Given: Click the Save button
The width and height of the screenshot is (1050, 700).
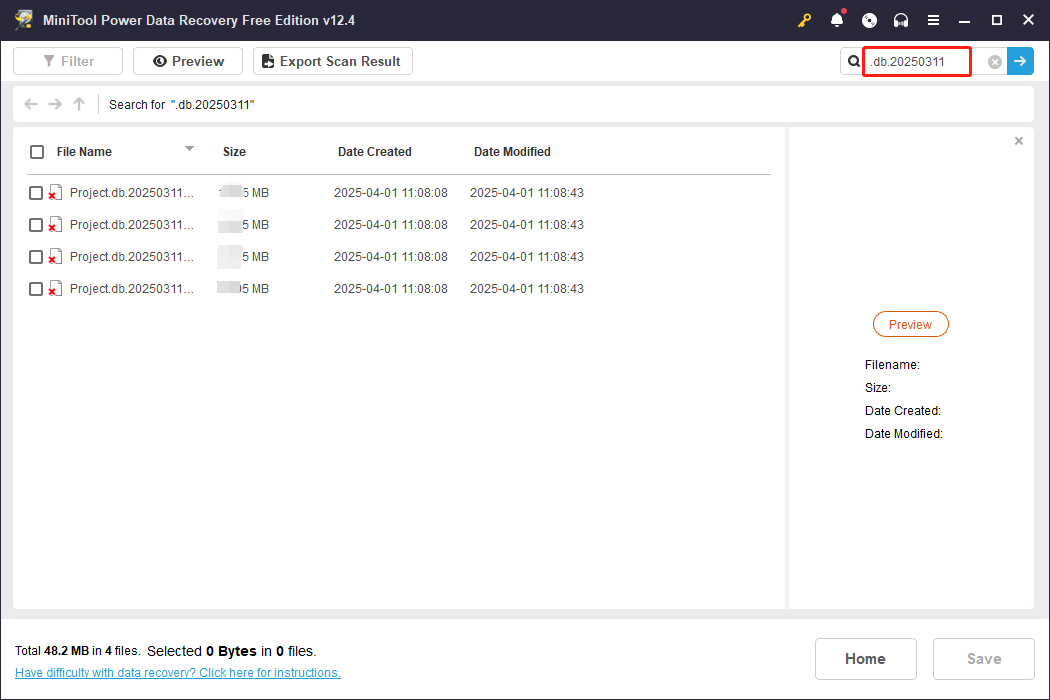Looking at the screenshot, I should tap(984, 659).
